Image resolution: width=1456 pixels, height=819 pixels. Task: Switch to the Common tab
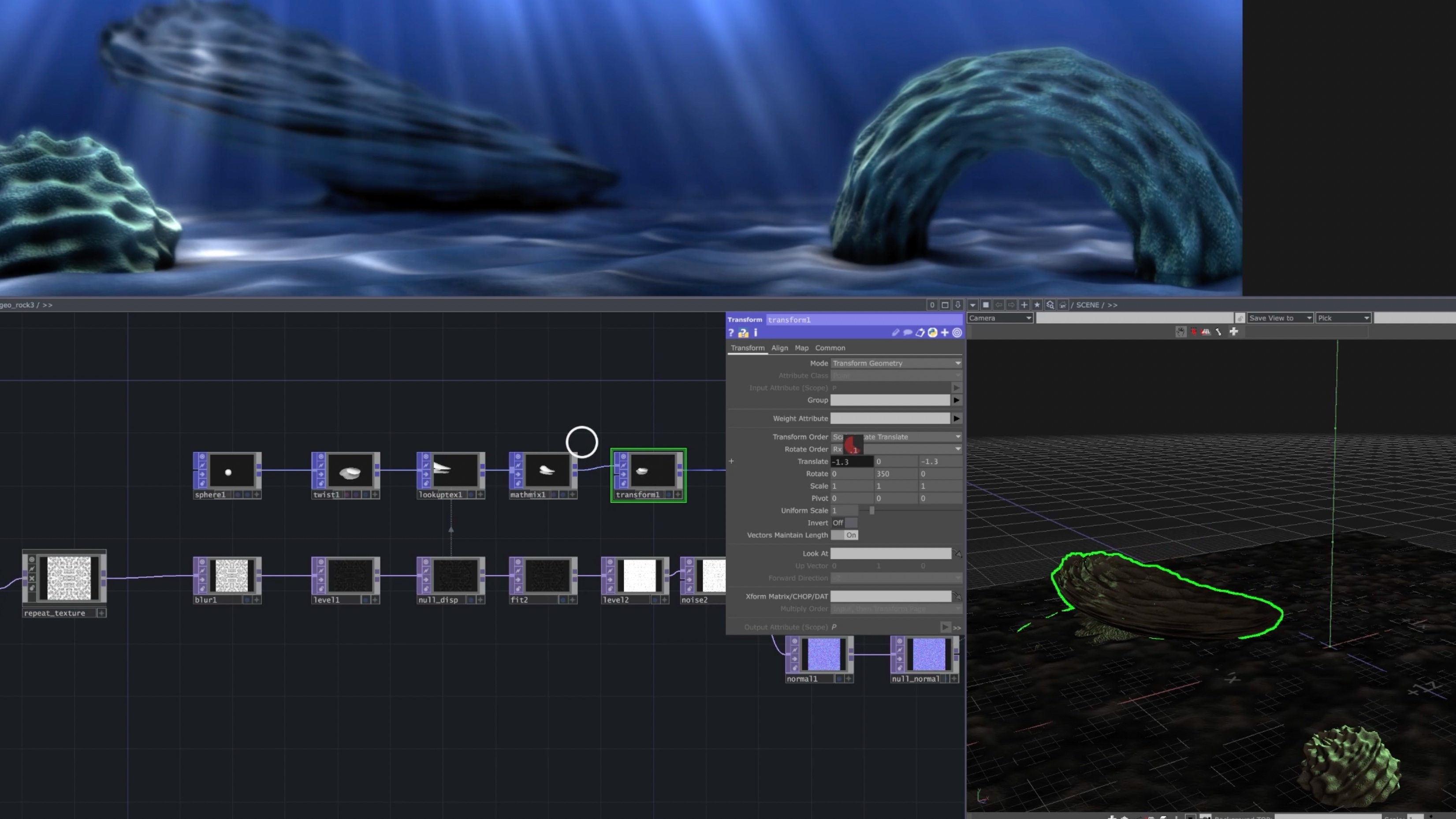(x=830, y=348)
